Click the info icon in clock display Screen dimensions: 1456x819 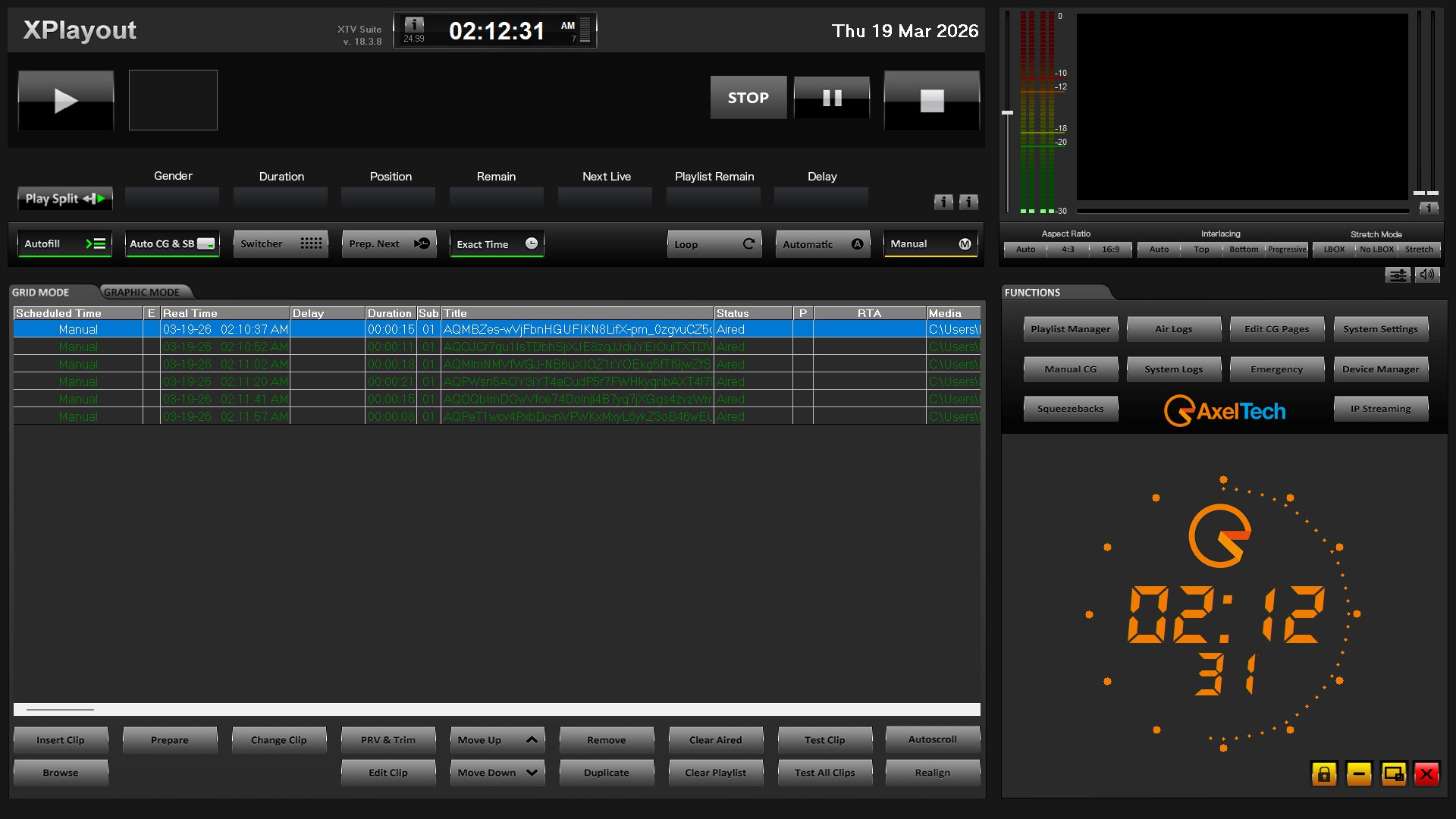(x=414, y=25)
